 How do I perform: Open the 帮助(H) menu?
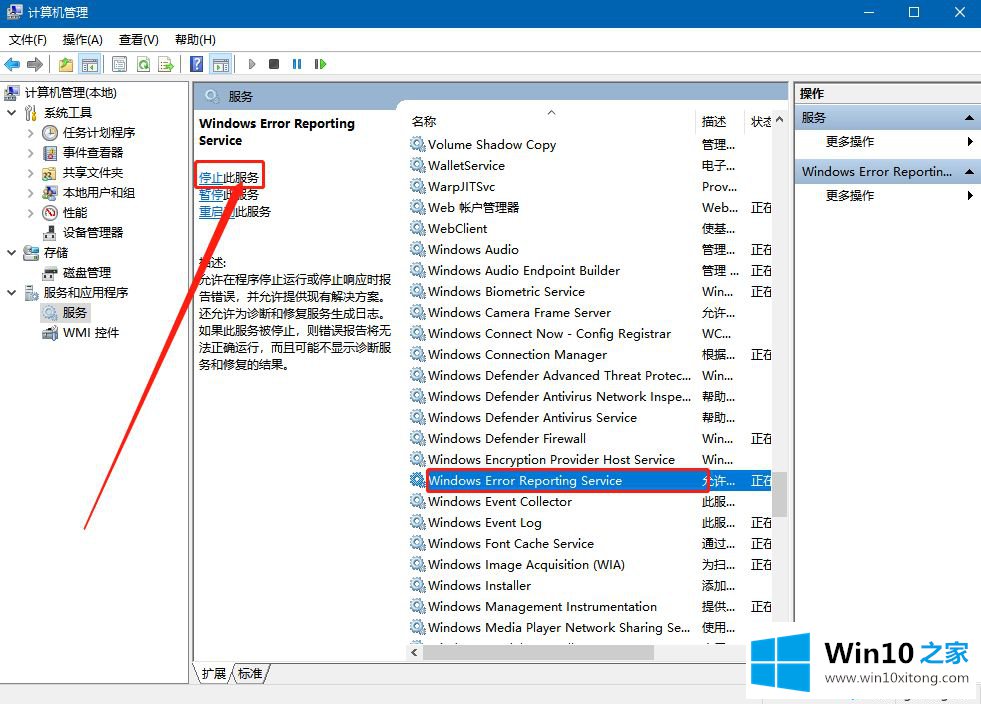pyautogui.click(x=195, y=40)
